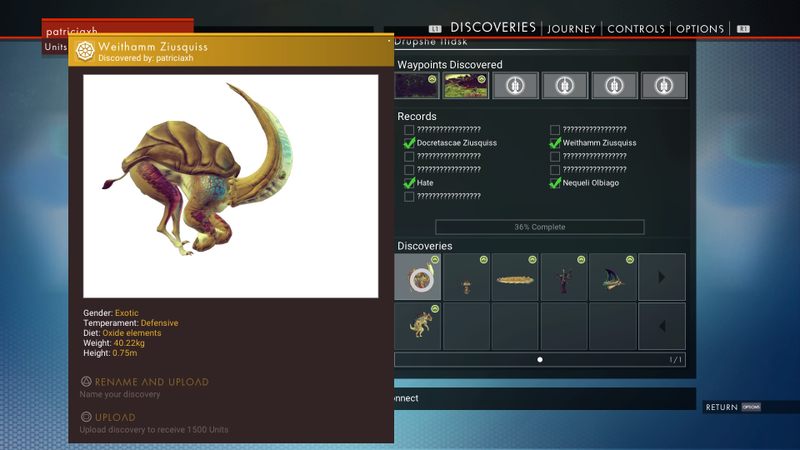The width and height of the screenshot is (800, 450).
Task: Click the triangle icon beside Rename and Upload
Action: click(x=86, y=381)
